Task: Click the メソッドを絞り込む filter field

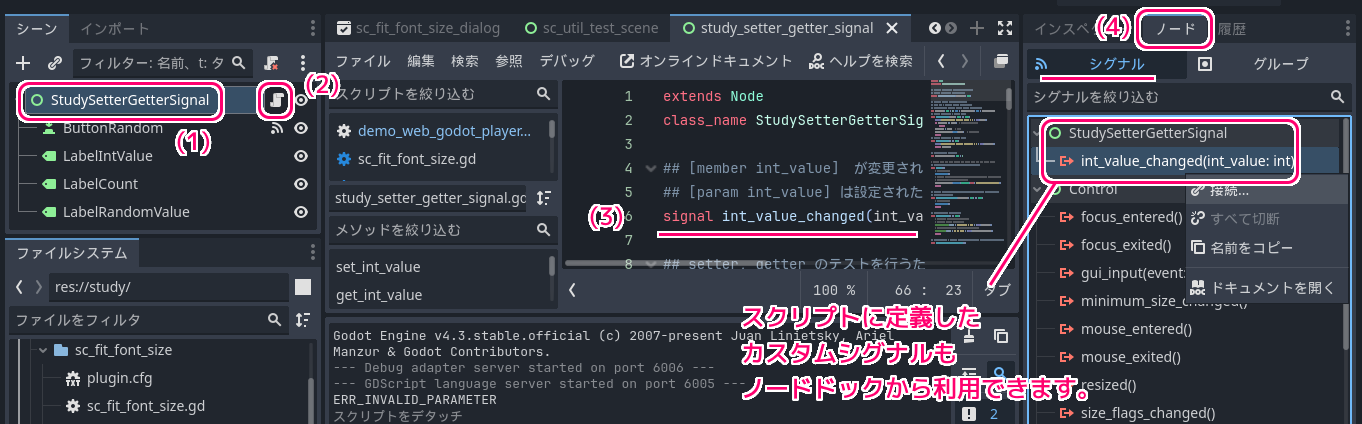Action: (441, 230)
